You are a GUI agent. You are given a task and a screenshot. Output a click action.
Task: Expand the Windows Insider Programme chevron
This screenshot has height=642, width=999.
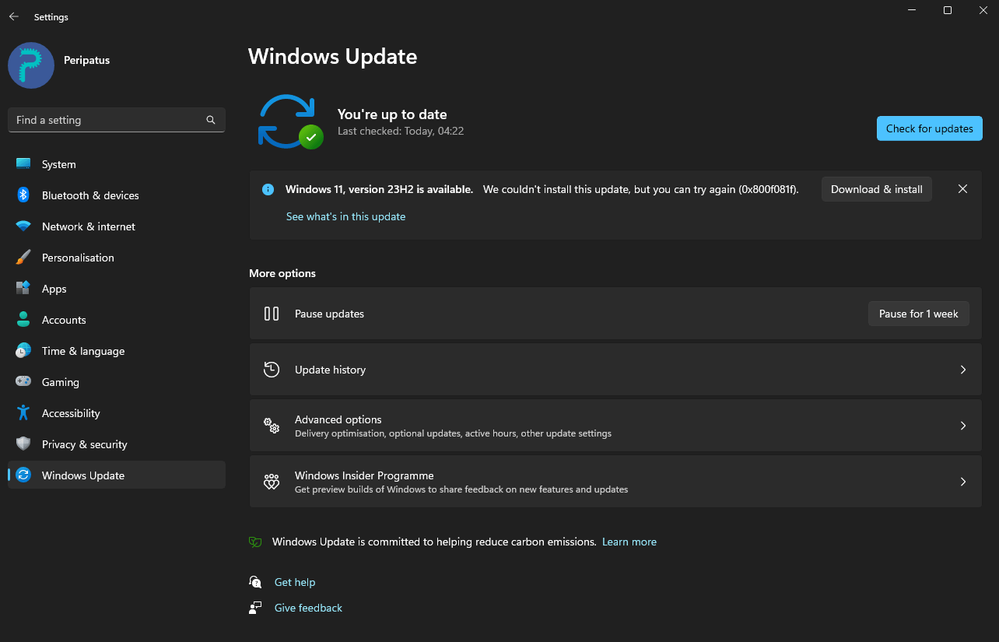[x=963, y=482]
